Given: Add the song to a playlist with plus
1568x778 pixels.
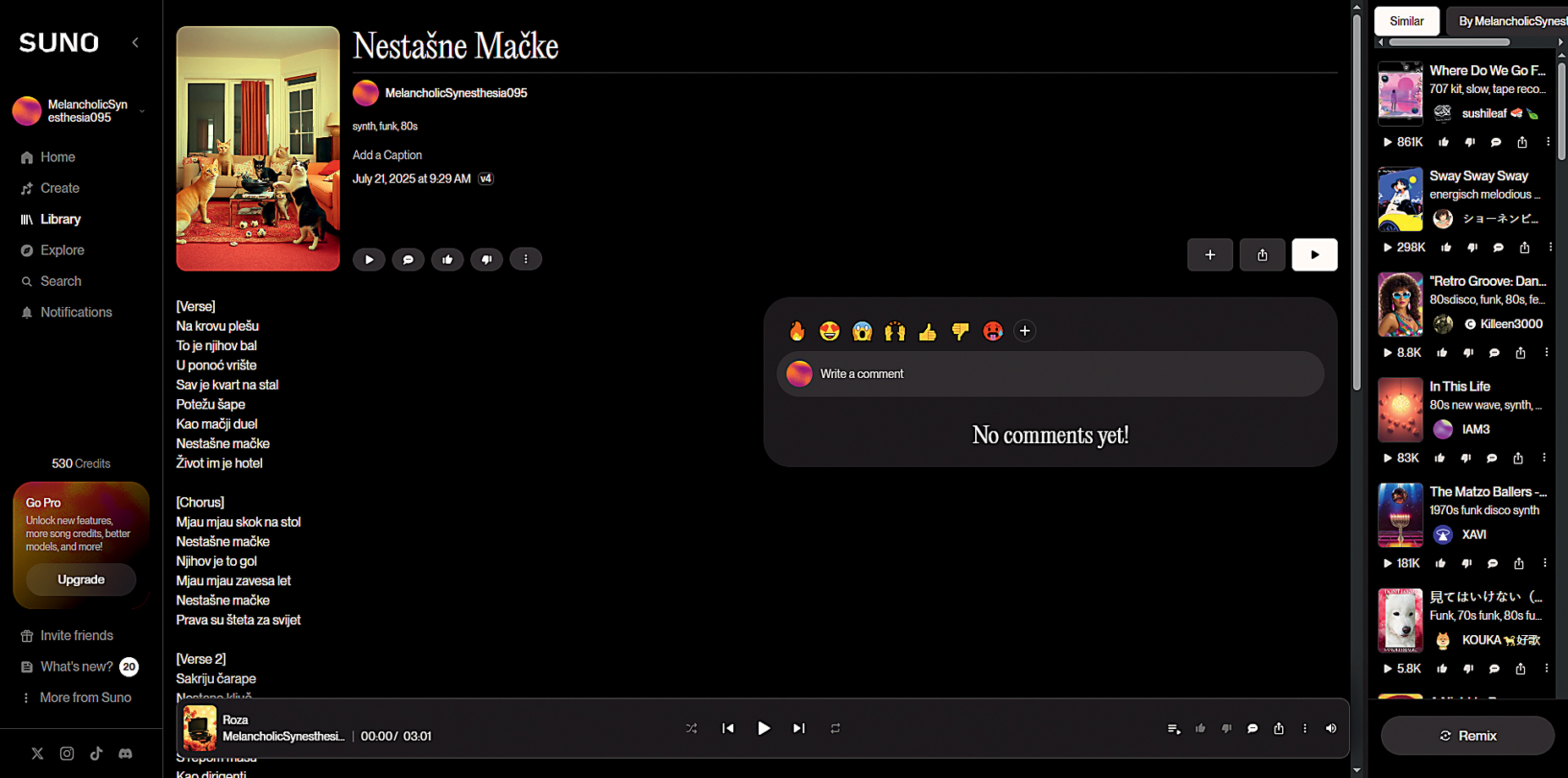Looking at the screenshot, I should click(1209, 255).
